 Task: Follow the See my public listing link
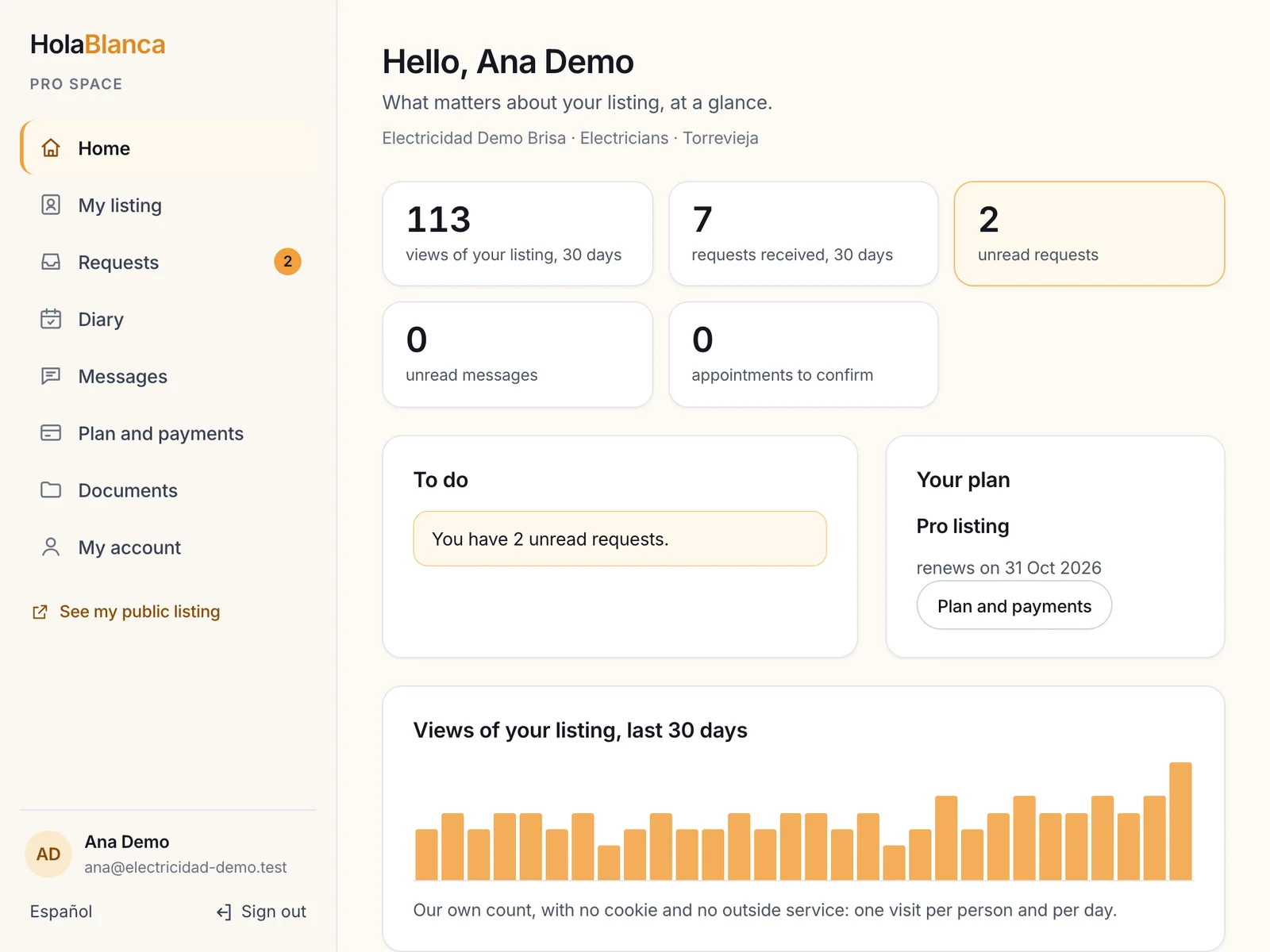(126, 612)
